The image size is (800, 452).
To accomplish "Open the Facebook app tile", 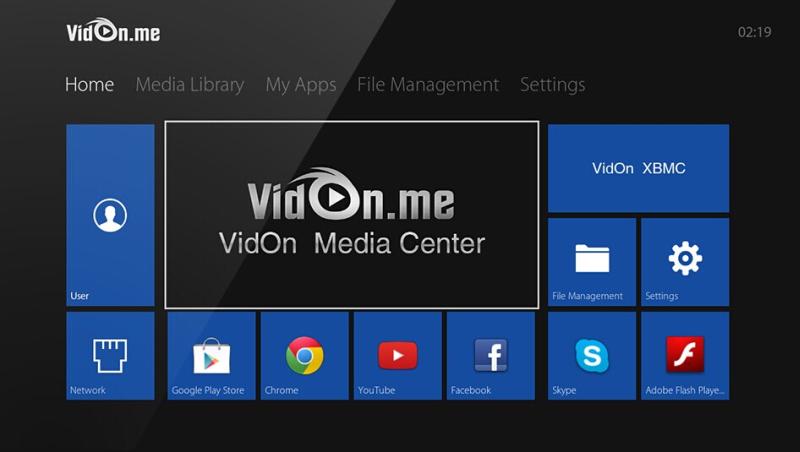I will click(x=490, y=355).
